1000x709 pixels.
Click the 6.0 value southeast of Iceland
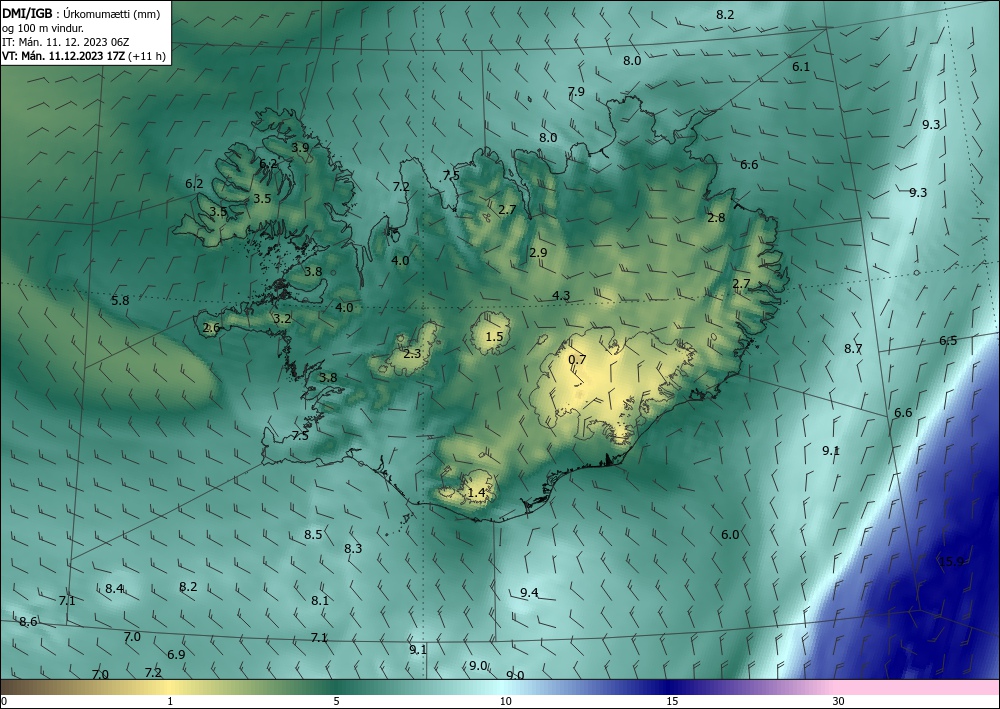point(730,534)
